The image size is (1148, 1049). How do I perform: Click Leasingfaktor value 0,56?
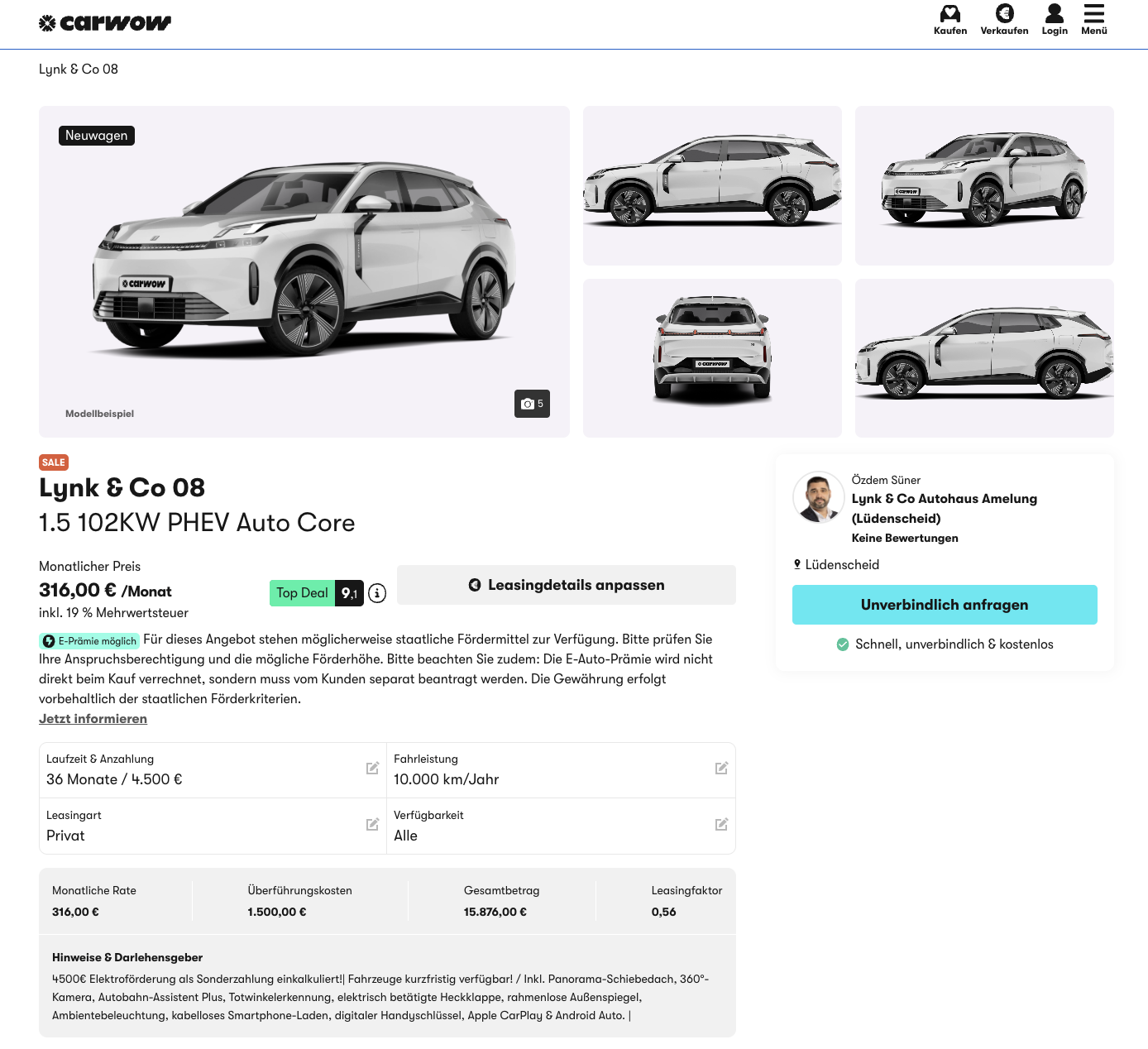tap(663, 912)
